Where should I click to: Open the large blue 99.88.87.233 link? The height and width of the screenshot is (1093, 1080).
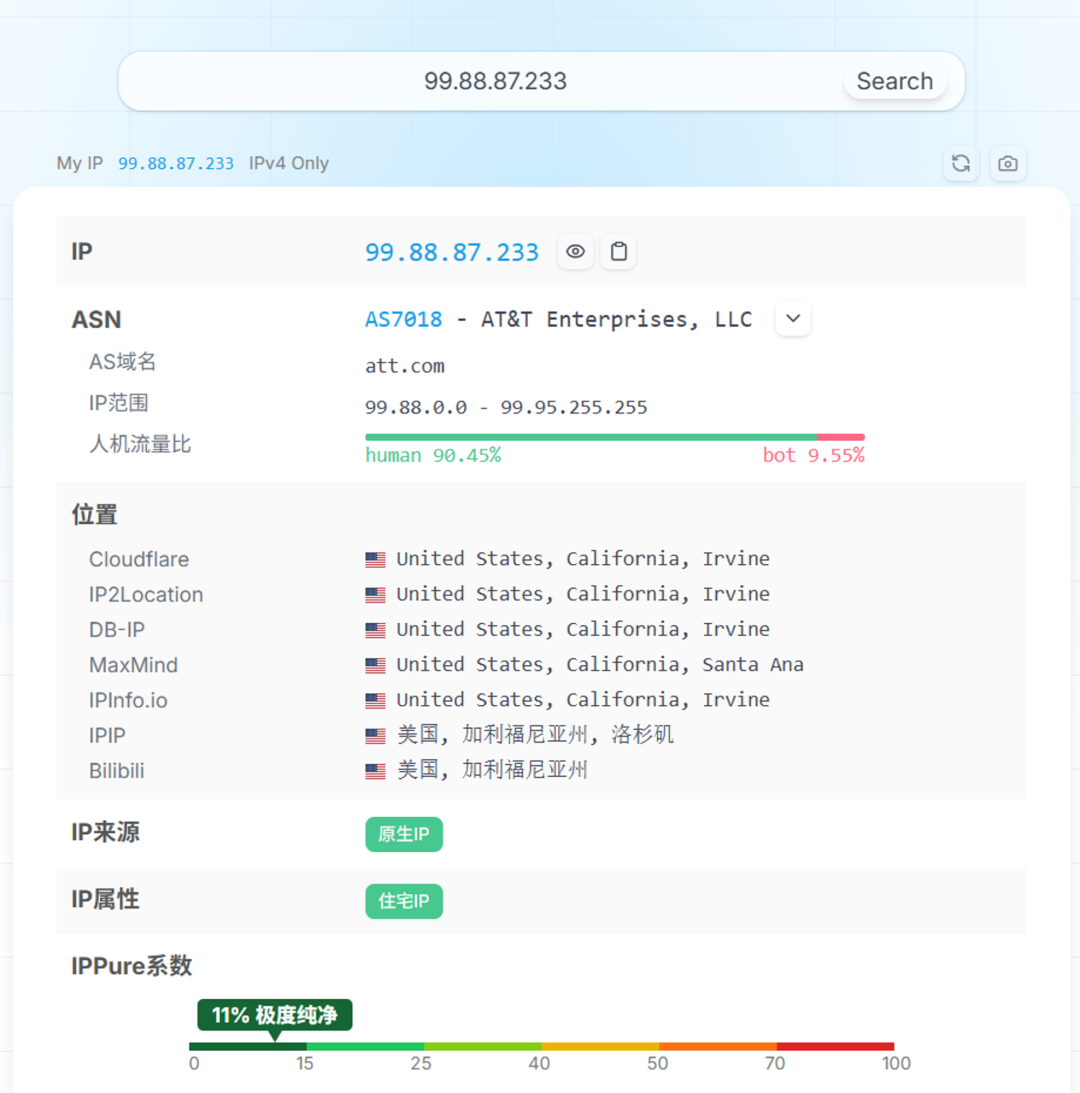452,252
